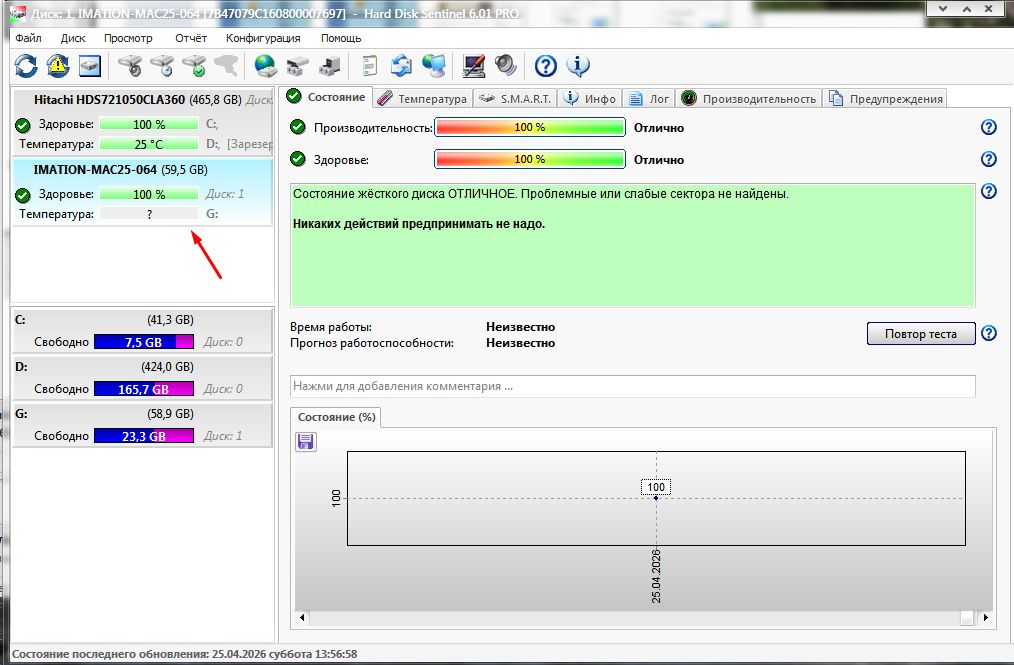Click help icon beside the green status text
The width and height of the screenshot is (1014, 665).
click(989, 191)
